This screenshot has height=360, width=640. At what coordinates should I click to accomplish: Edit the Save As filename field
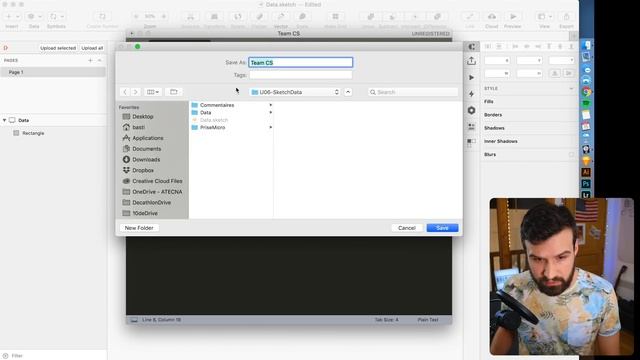[x=301, y=62]
